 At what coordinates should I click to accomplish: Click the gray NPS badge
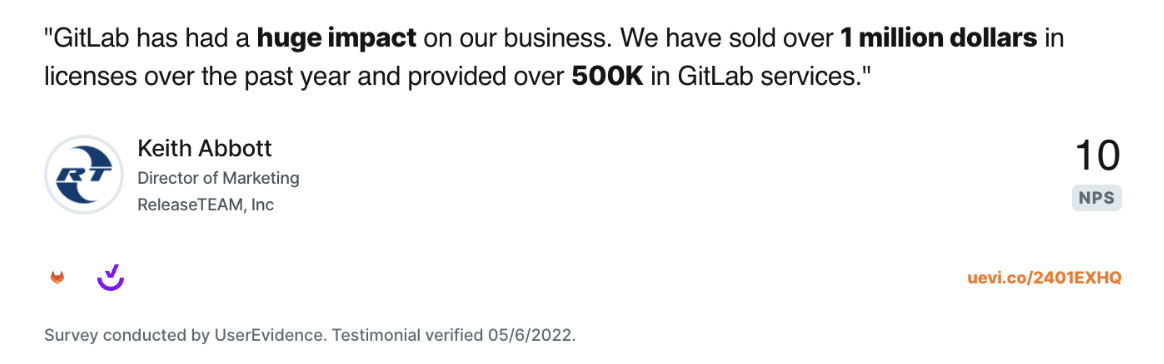click(1096, 198)
